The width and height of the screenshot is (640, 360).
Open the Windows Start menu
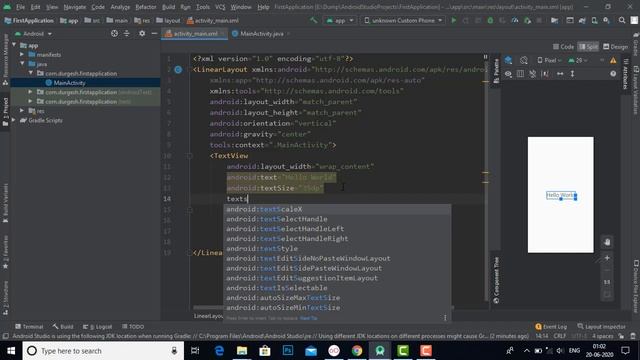pyautogui.click(x=11, y=351)
